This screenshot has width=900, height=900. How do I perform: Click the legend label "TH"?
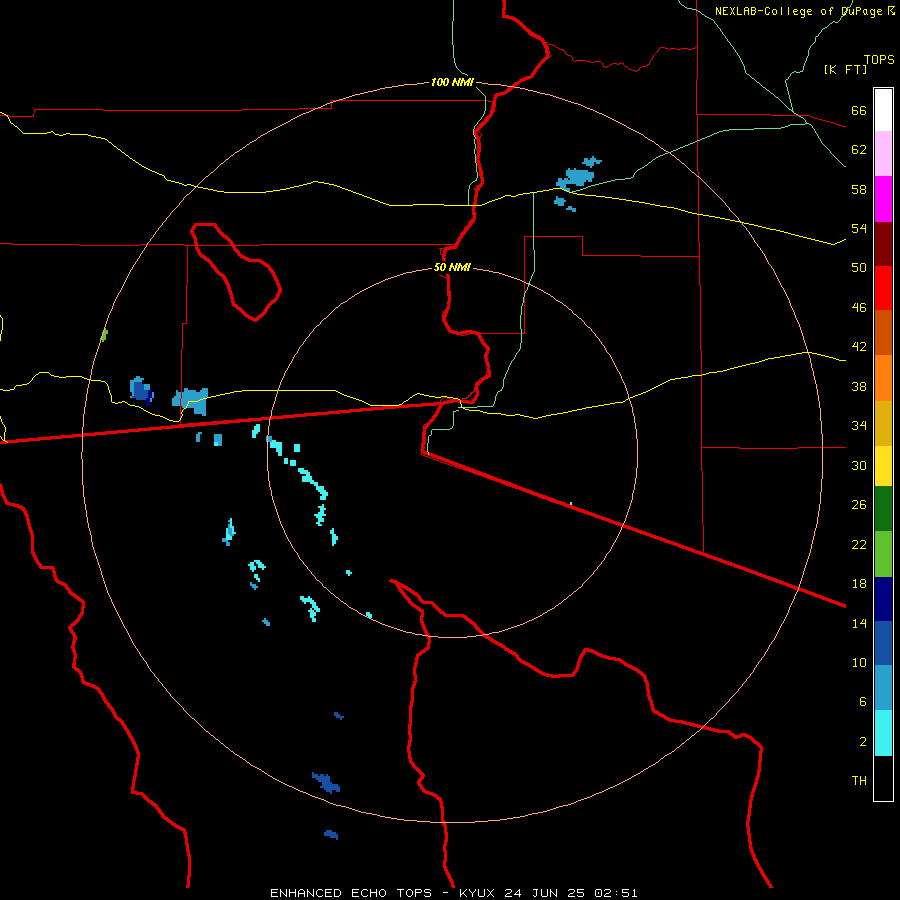[x=859, y=781]
